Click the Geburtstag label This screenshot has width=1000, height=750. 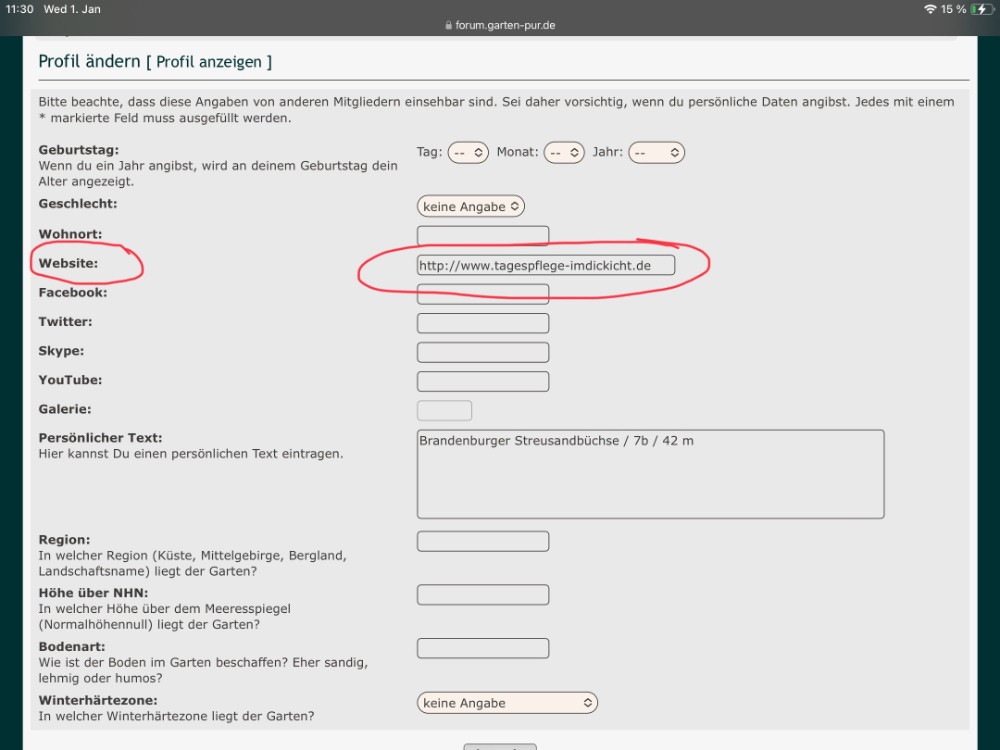(x=78, y=150)
